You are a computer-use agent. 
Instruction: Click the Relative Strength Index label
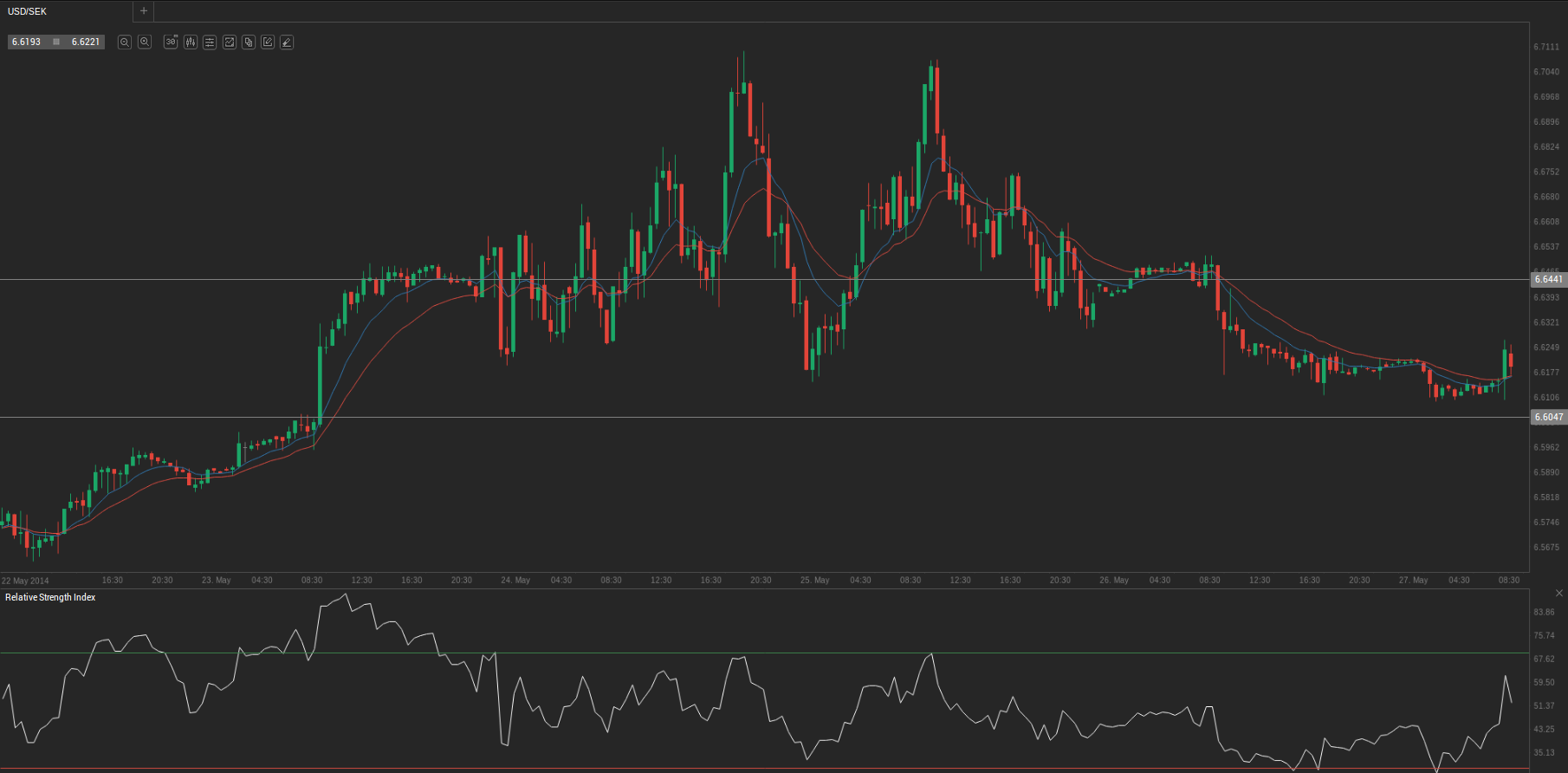[x=50, y=597]
